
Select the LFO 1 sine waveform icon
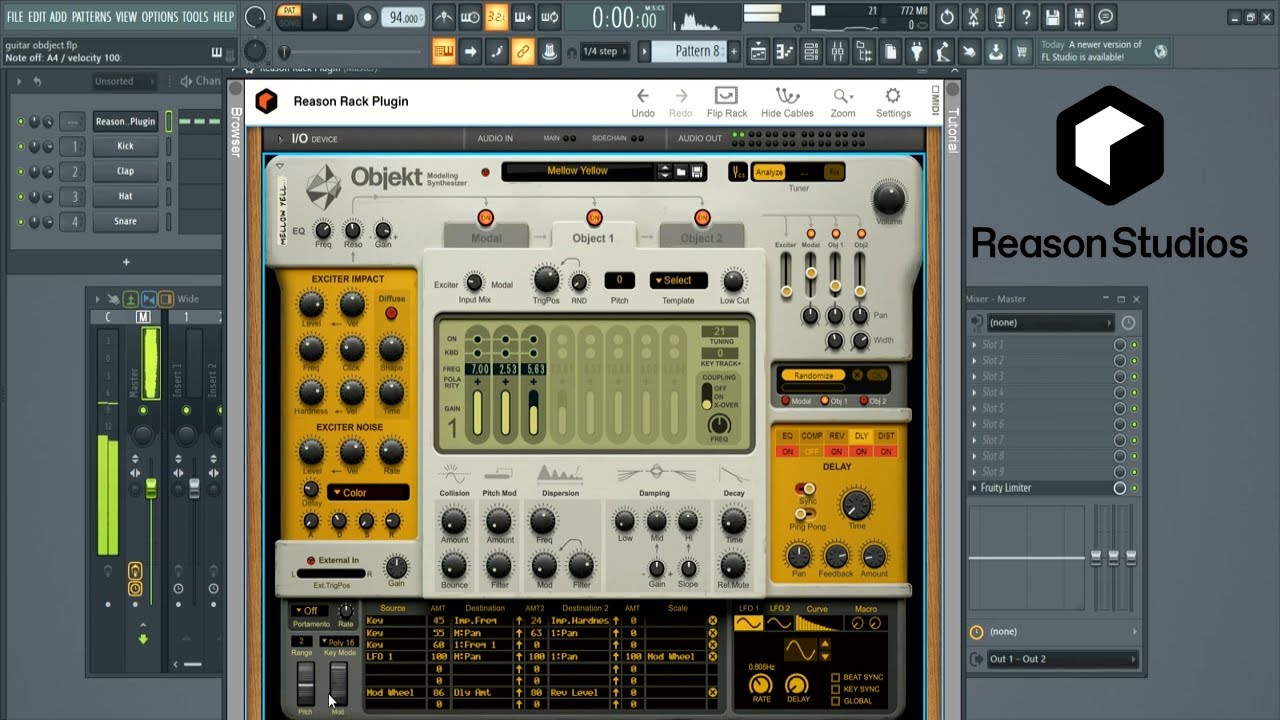748,623
